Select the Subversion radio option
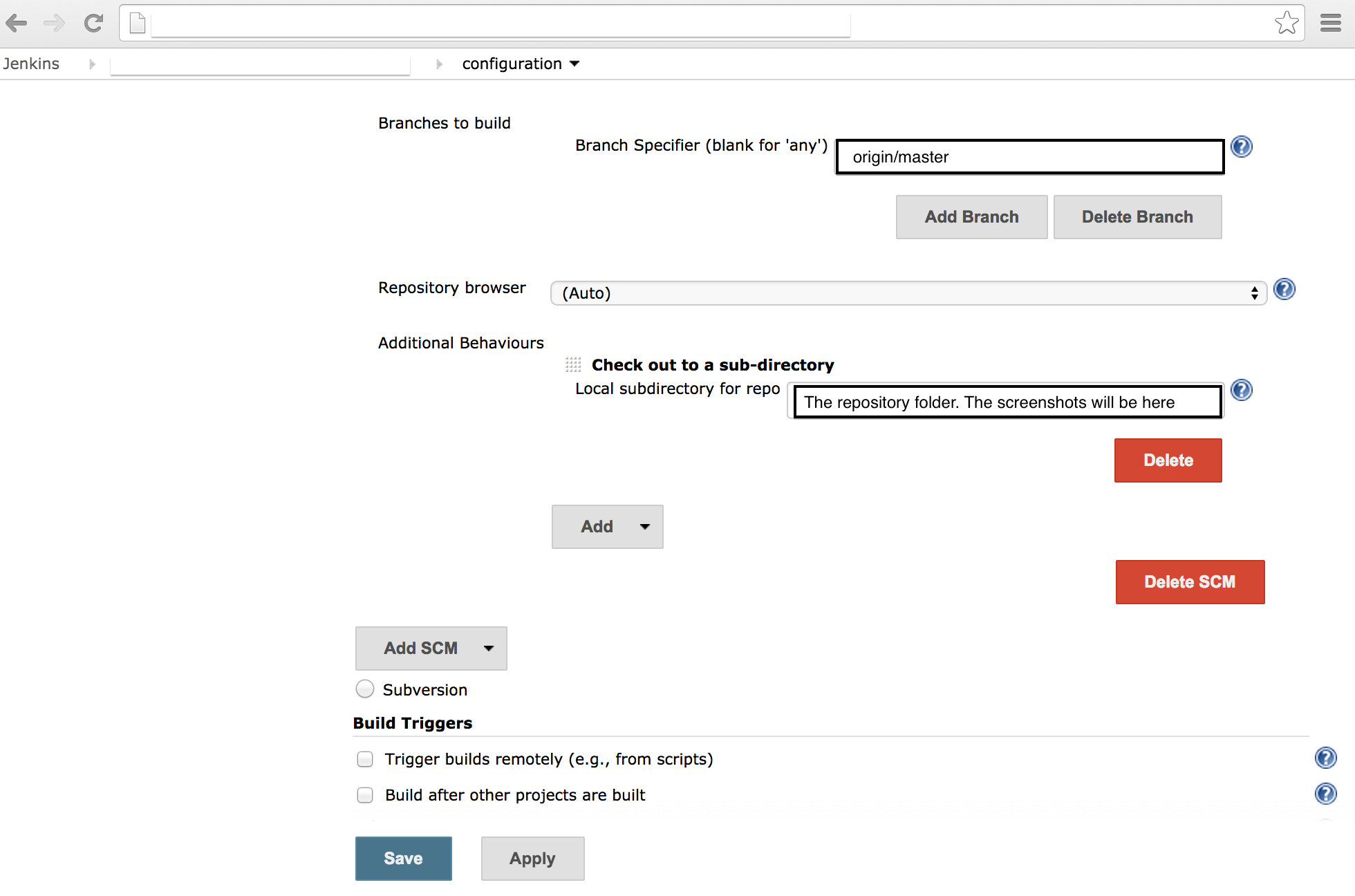 [x=365, y=689]
